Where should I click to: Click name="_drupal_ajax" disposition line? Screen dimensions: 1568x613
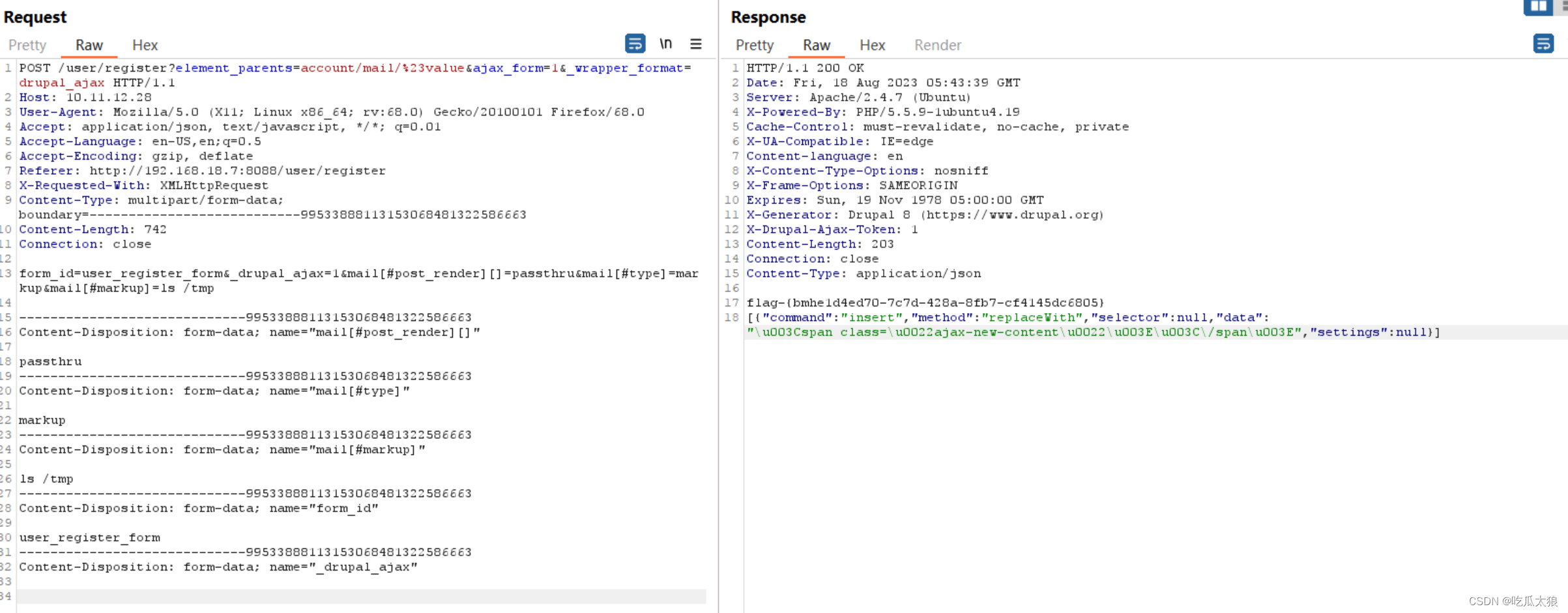[x=218, y=567]
